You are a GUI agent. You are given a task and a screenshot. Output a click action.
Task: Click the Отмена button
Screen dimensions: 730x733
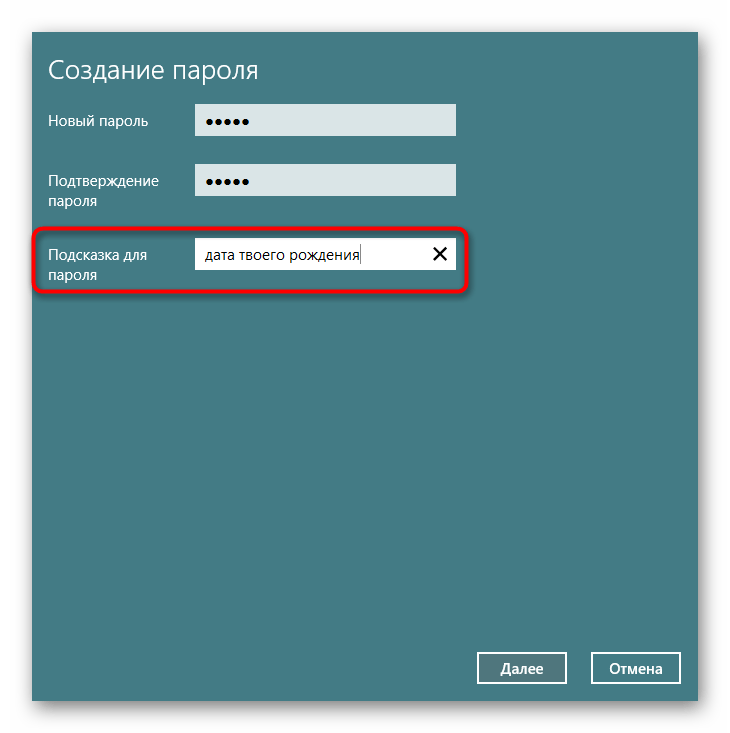point(636,668)
